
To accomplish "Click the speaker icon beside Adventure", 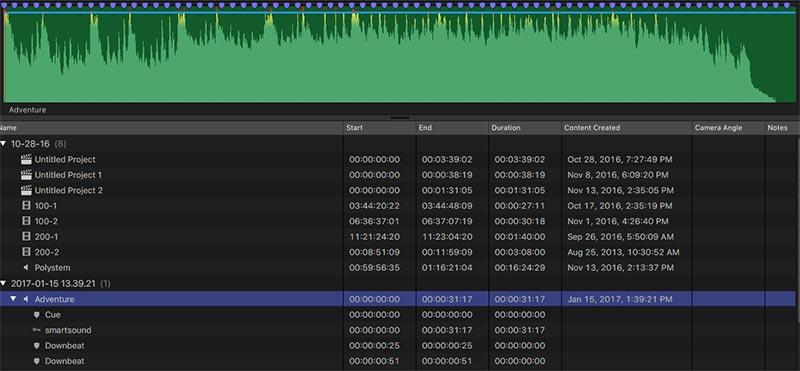I will (26, 299).
